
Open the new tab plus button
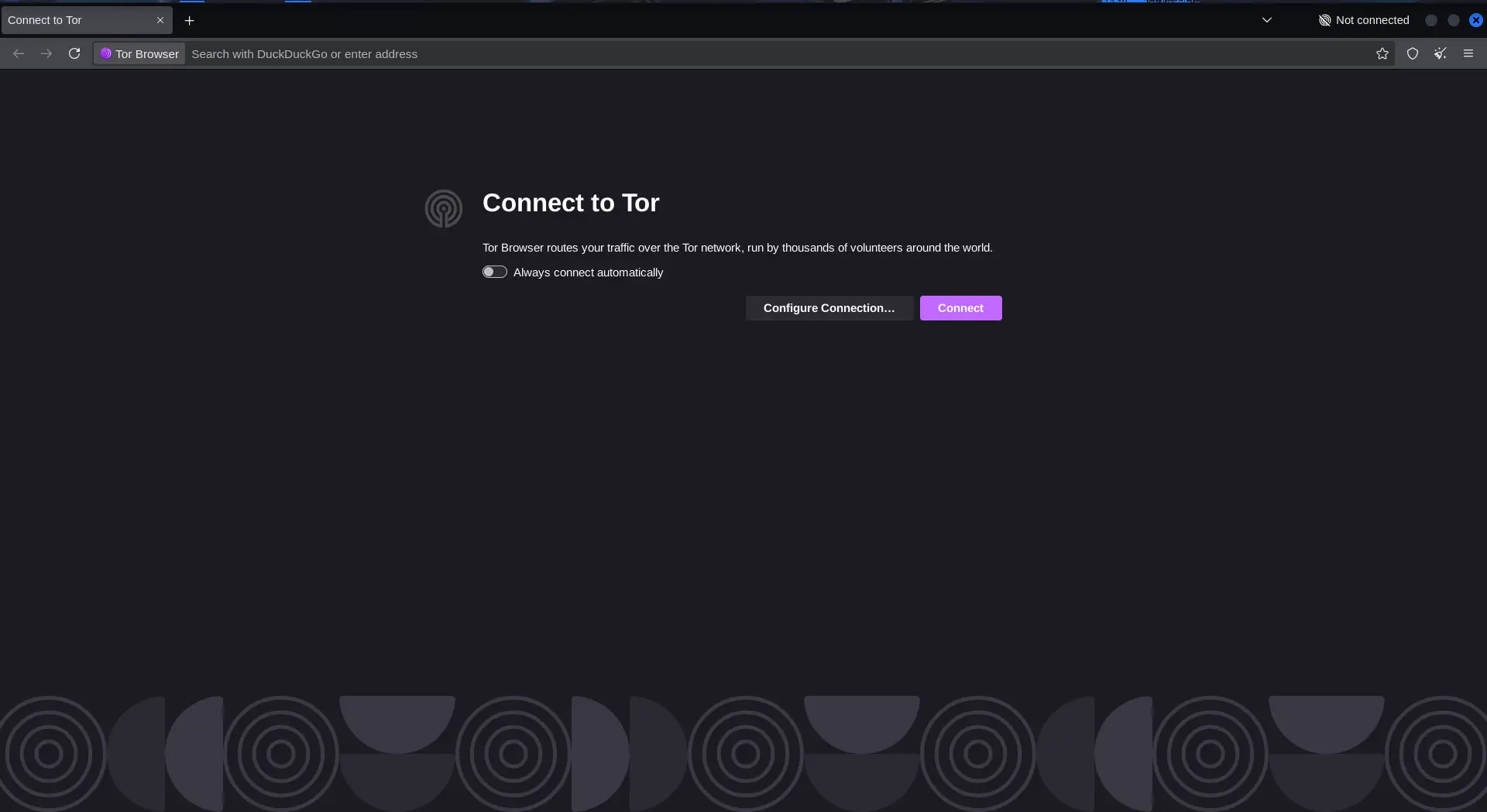(x=189, y=20)
